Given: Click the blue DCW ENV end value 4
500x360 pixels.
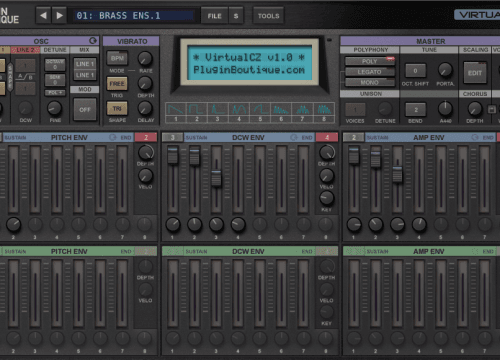Looking at the screenshot, I should click(x=327, y=137).
